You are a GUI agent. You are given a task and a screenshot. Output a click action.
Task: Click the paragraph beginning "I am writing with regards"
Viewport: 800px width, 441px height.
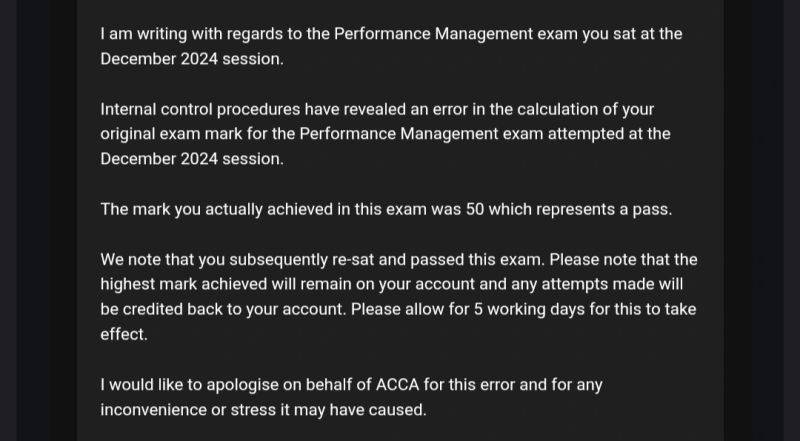click(391, 46)
